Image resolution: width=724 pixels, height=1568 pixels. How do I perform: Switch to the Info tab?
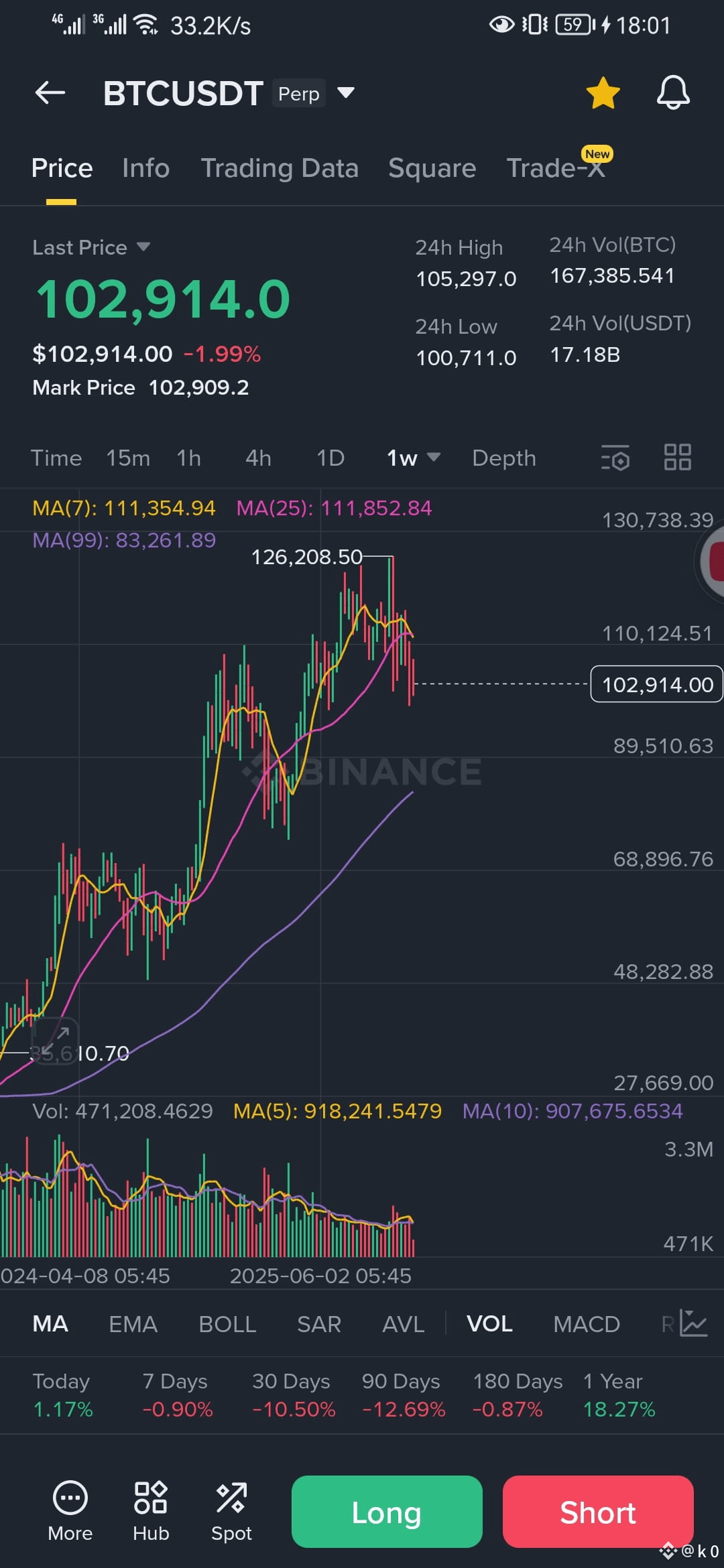145,168
